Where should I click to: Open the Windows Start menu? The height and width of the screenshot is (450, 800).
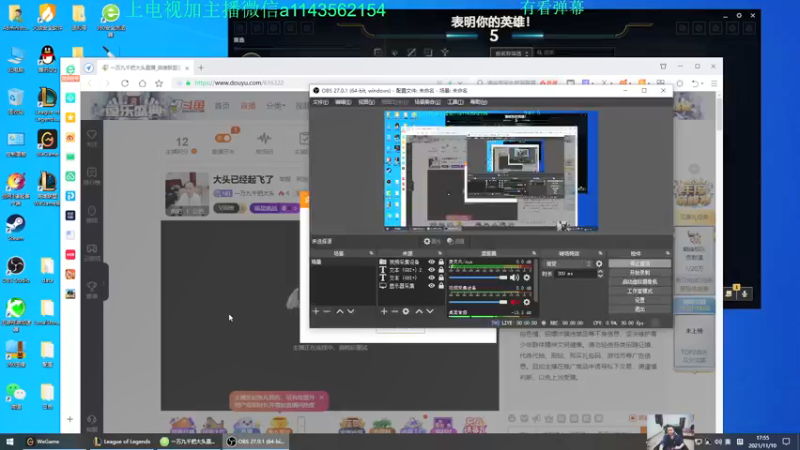pyautogui.click(x=9, y=441)
